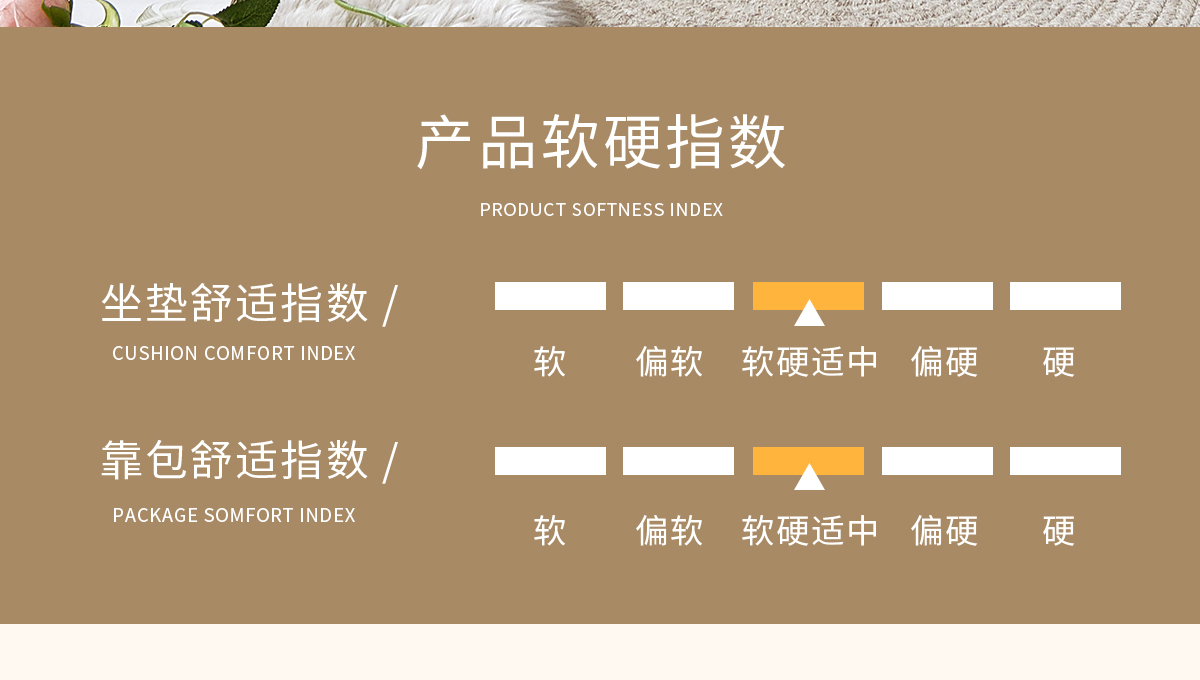This screenshot has width=1200, height=680.
Task: Click the first white bar in package row
Action: coord(550,461)
